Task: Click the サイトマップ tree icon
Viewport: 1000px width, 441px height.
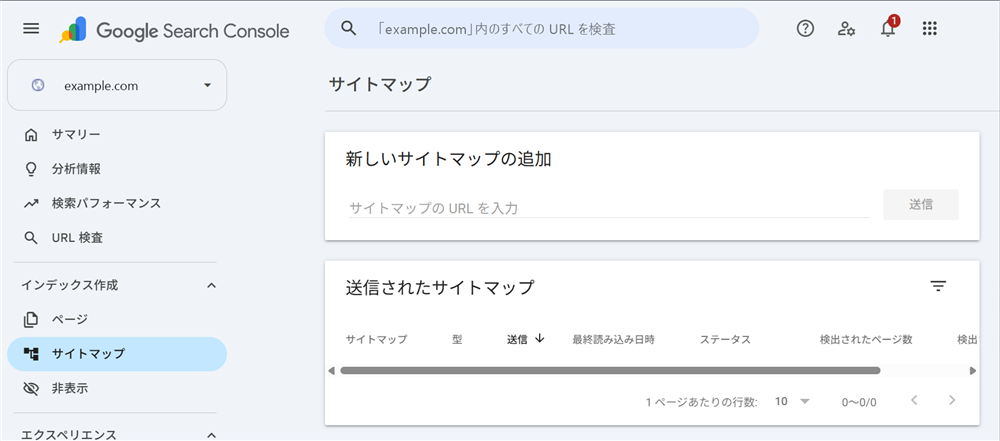Action: 31,354
